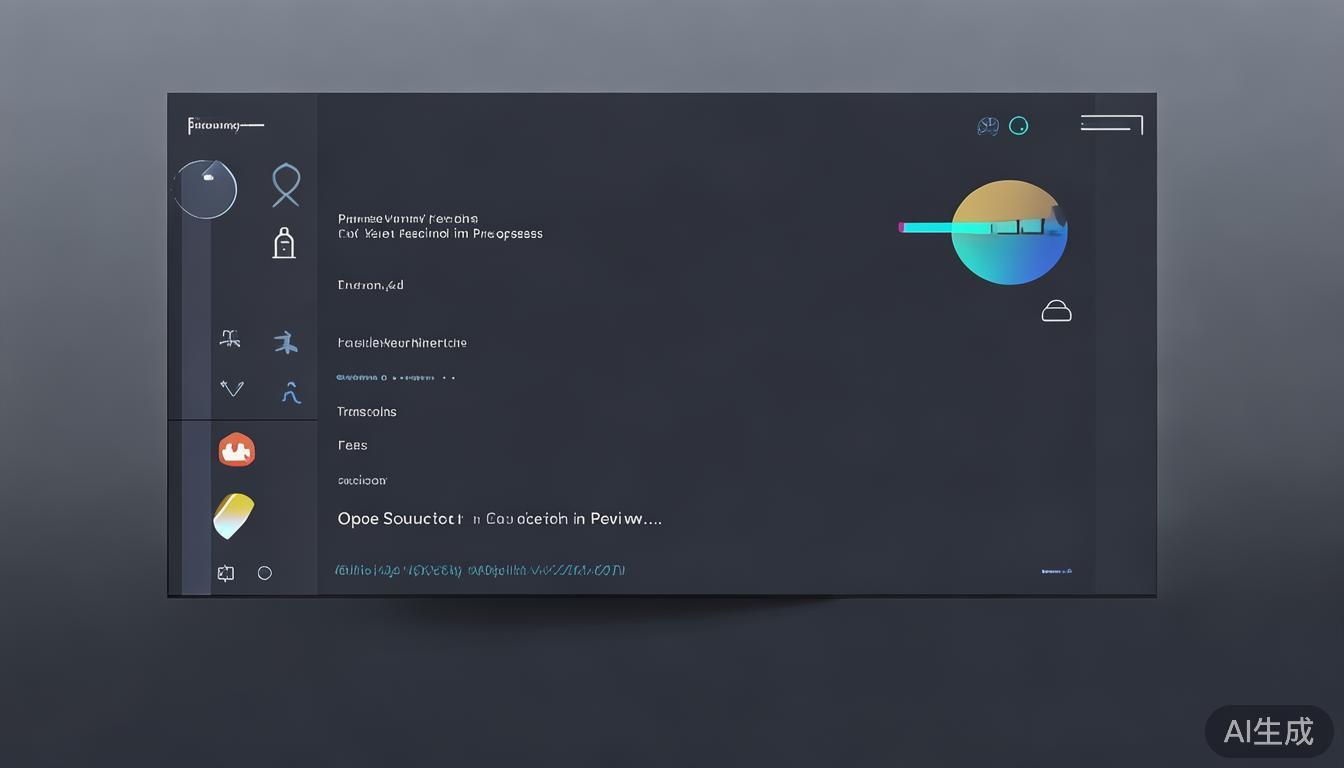The image size is (1344, 768).
Task: Open the gauge icon in the top bar
Action: point(988,126)
